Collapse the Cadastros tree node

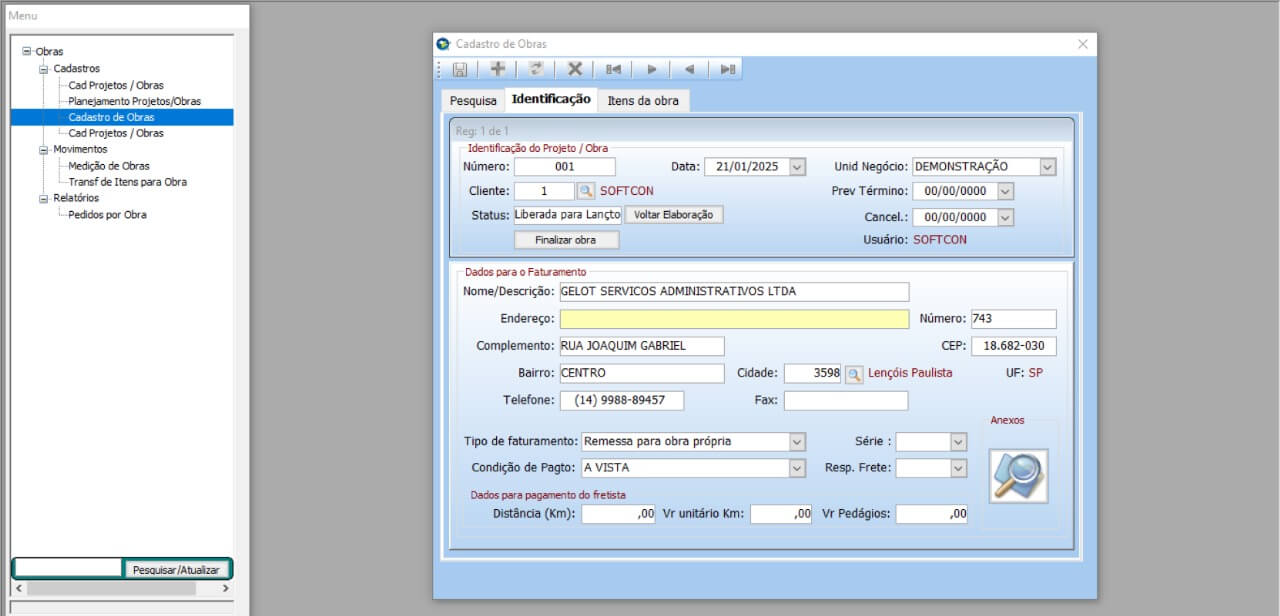click(x=43, y=69)
